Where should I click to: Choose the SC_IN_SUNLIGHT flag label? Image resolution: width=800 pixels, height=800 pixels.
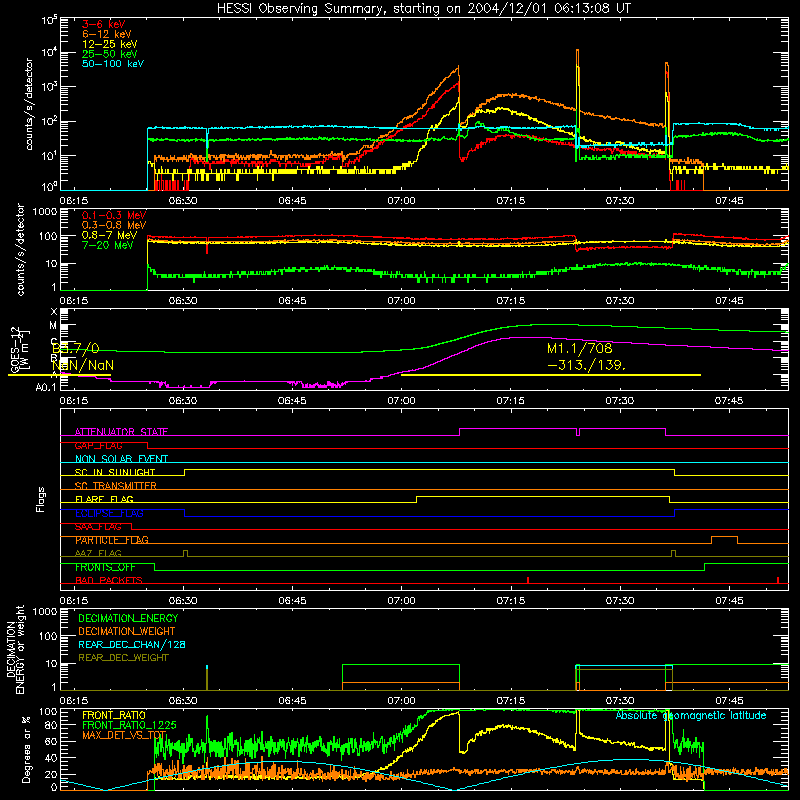tap(115, 472)
